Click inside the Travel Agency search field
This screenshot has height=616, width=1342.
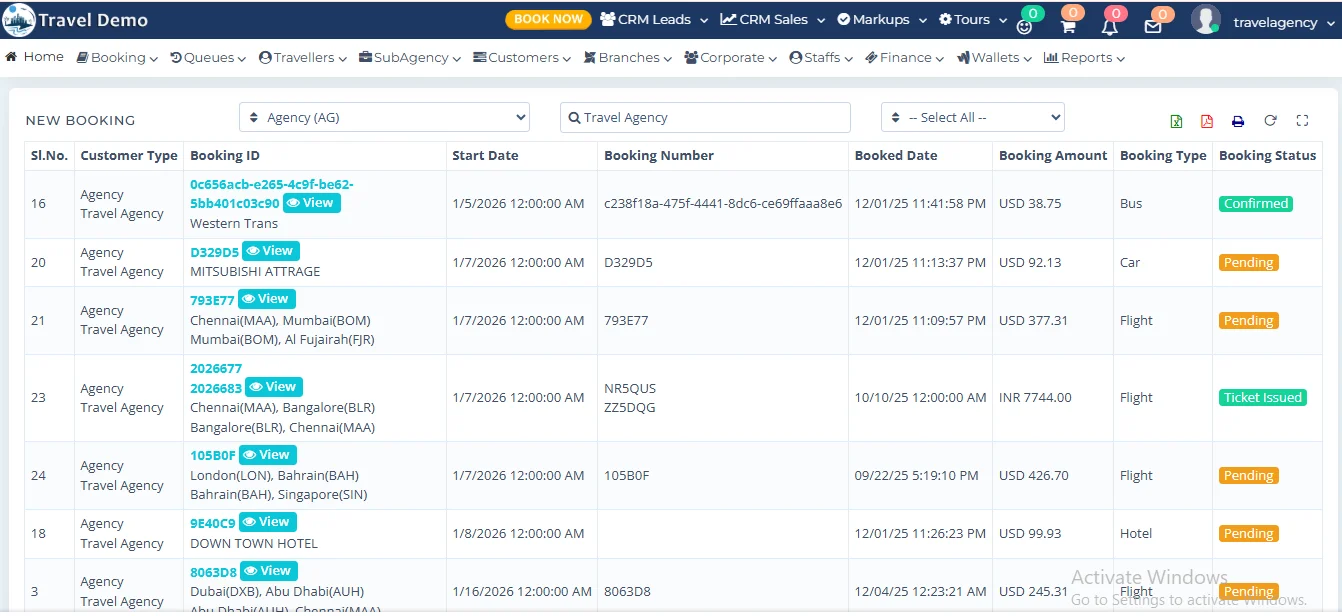(x=705, y=117)
